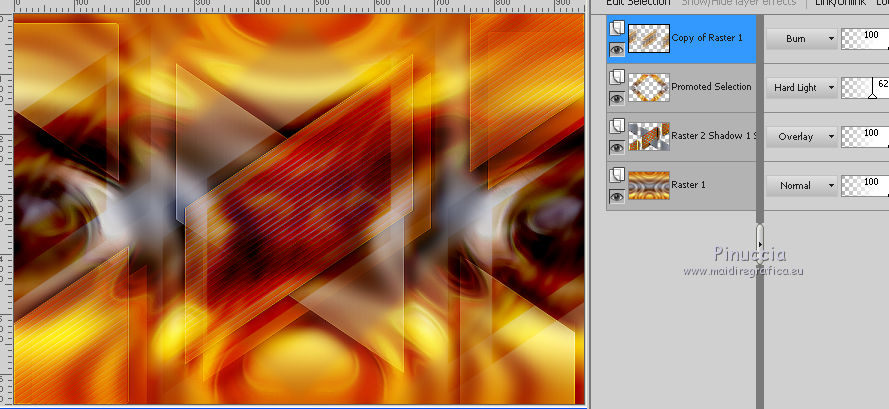
Task: Adjust opacity slider of Copy of Raster 1
Action: tap(865, 39)
